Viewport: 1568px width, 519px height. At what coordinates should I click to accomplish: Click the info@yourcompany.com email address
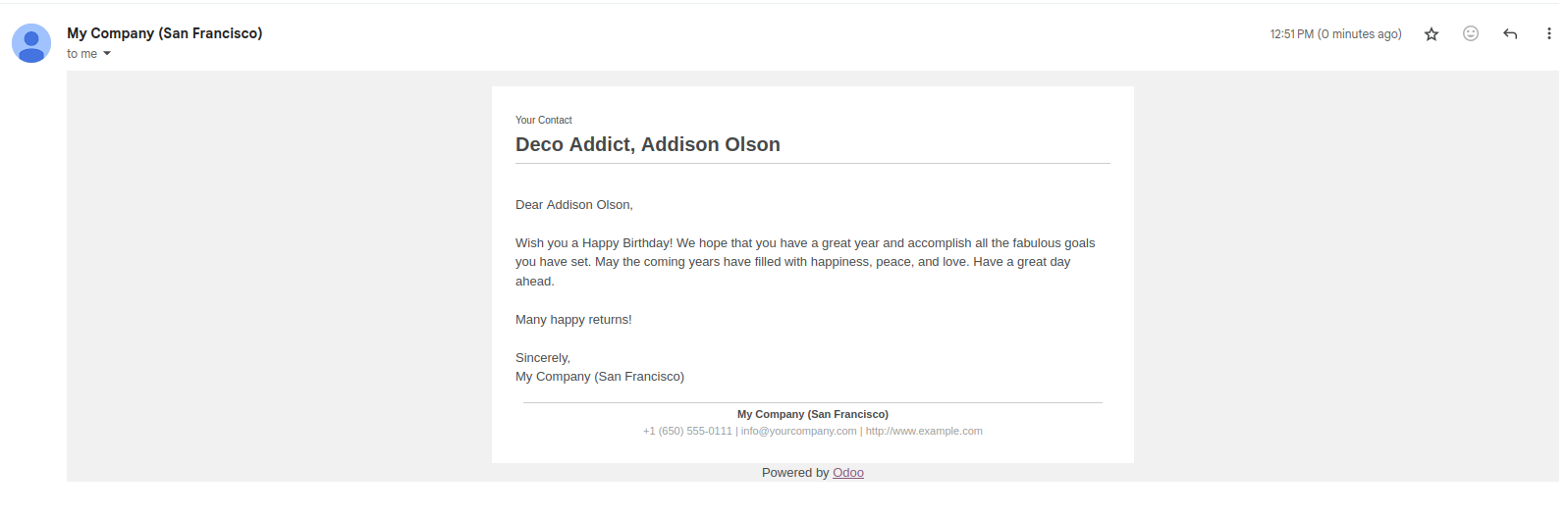(798, 431)
